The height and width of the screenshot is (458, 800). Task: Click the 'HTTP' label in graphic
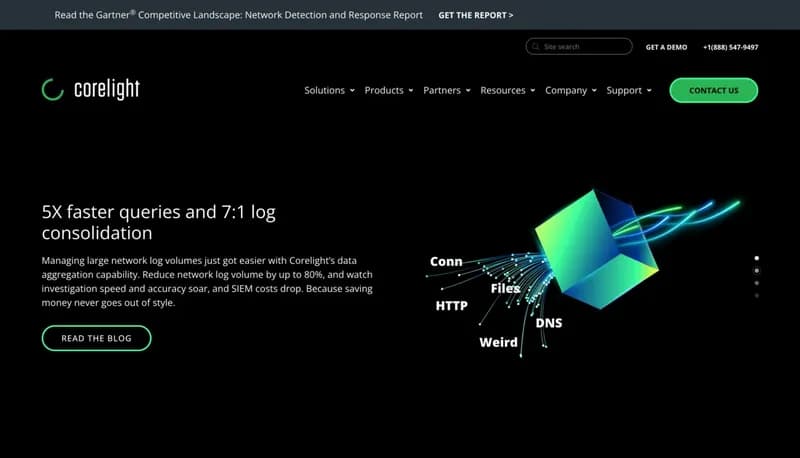[x=452, y=306]
